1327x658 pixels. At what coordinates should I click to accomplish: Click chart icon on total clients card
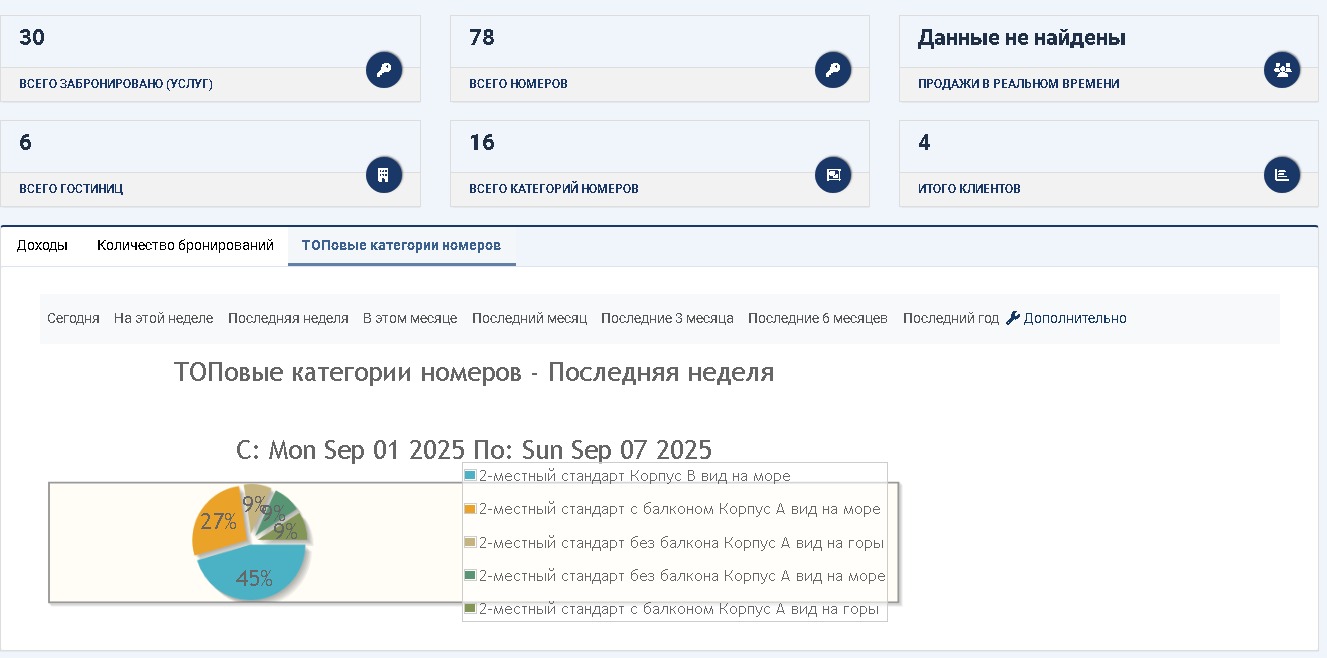pos(1282,175)
